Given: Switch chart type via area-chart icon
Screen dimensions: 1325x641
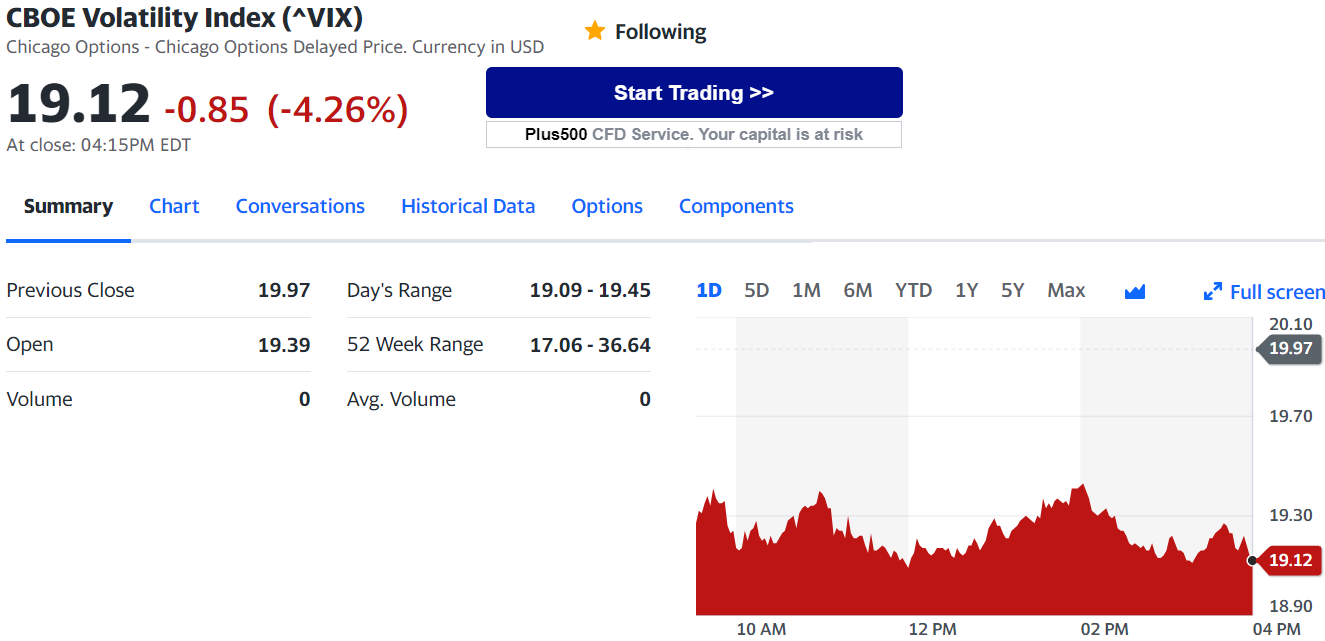Looking at the screenshot, I should coord(1134,291).
